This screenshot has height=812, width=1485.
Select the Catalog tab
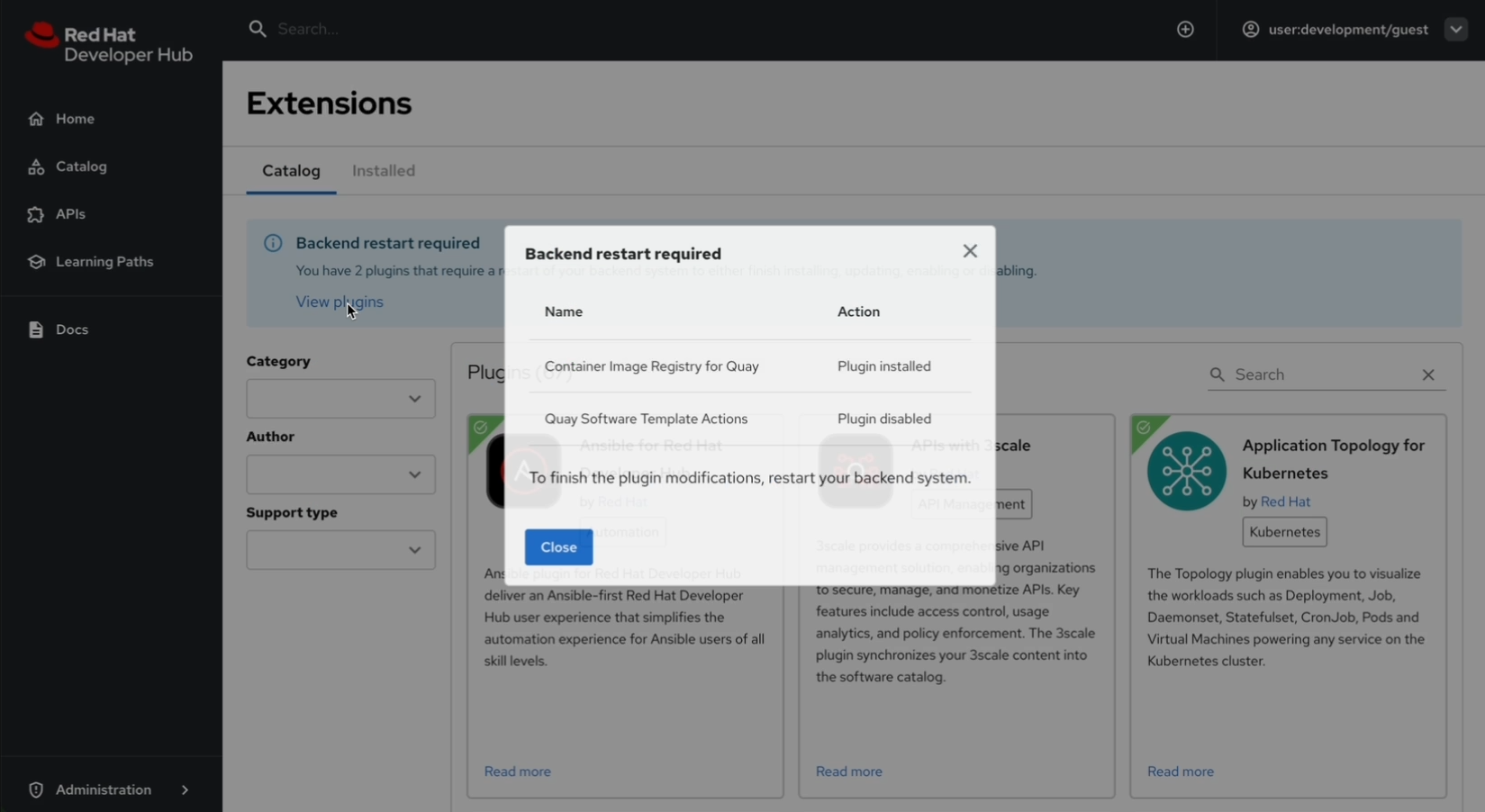290,170
